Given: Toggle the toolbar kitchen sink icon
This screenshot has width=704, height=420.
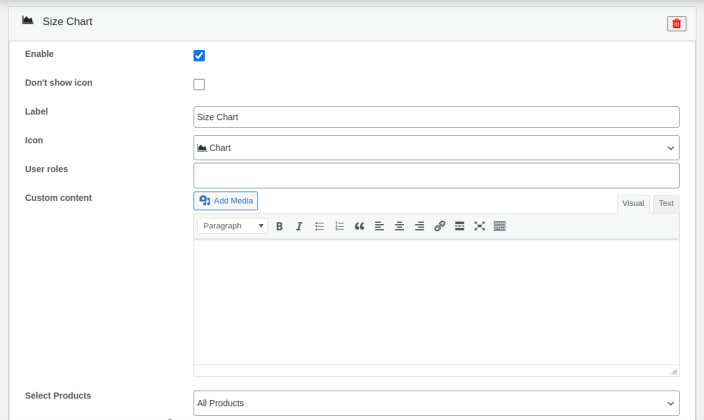Looking at the screenshot, I should pos(500,226).
